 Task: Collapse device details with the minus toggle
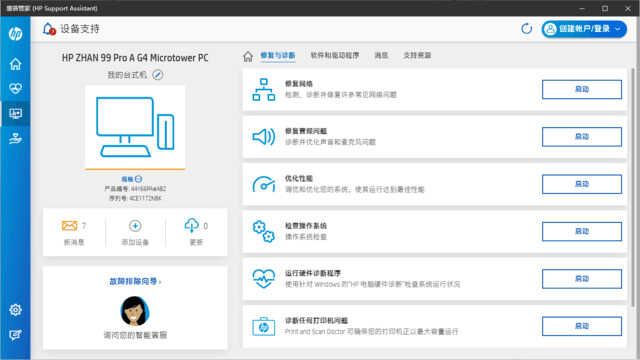(139, 179)
